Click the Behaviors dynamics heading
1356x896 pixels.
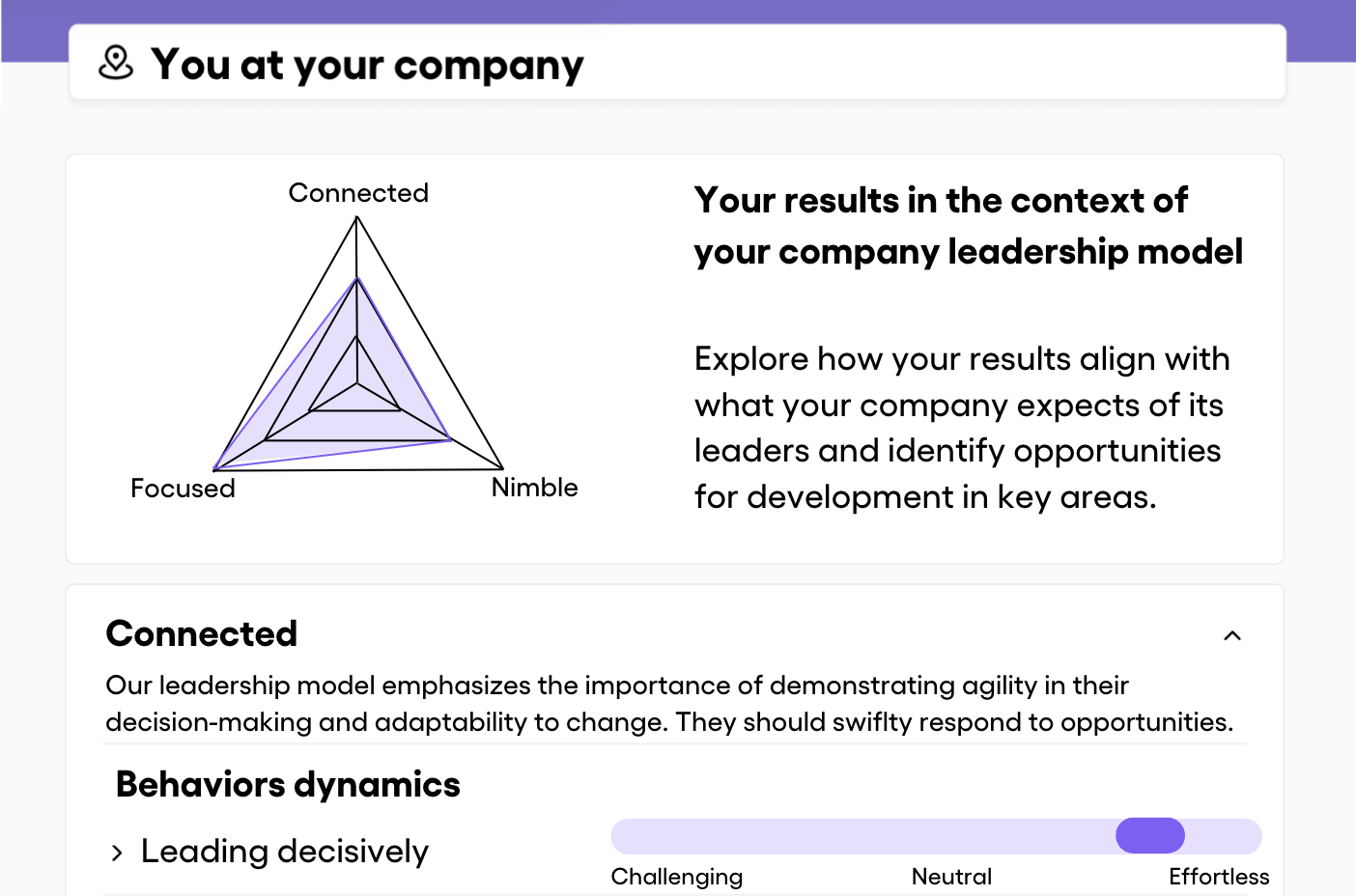click(x=288, y=785)
